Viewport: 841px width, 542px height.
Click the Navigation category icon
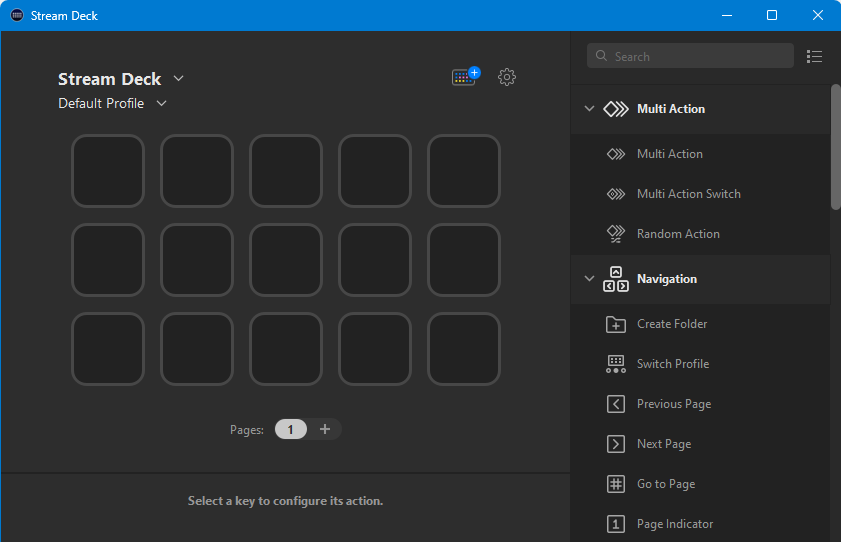(616, 279)
